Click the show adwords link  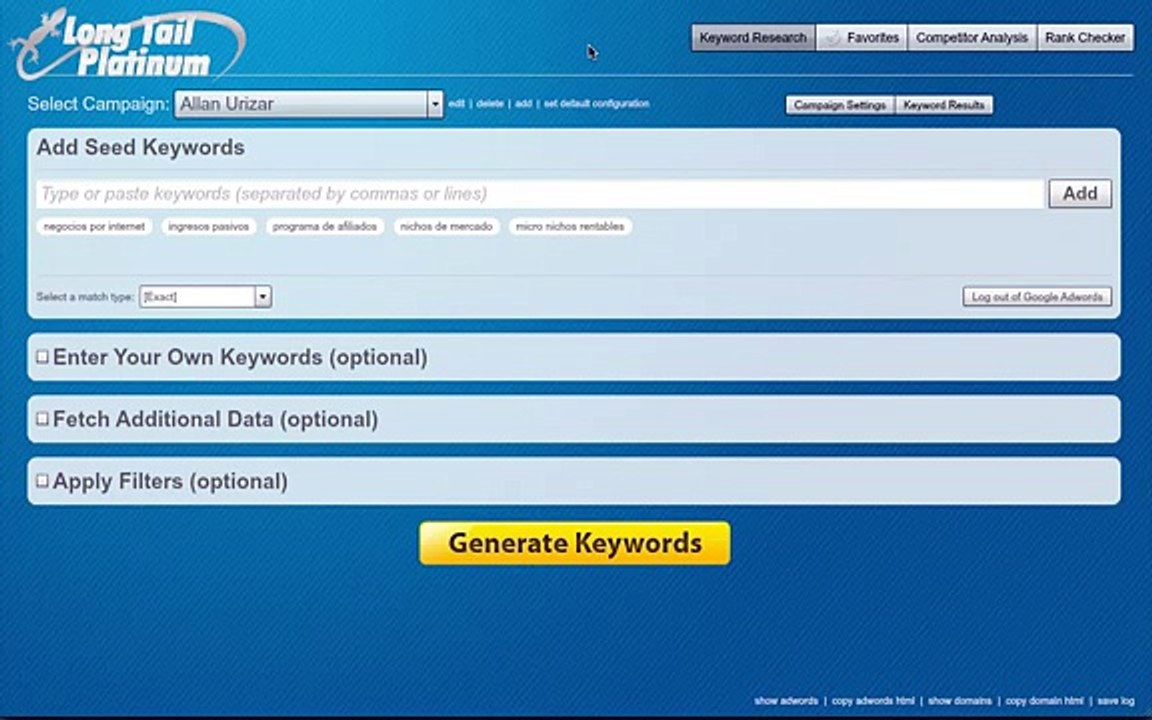point(785,701)
